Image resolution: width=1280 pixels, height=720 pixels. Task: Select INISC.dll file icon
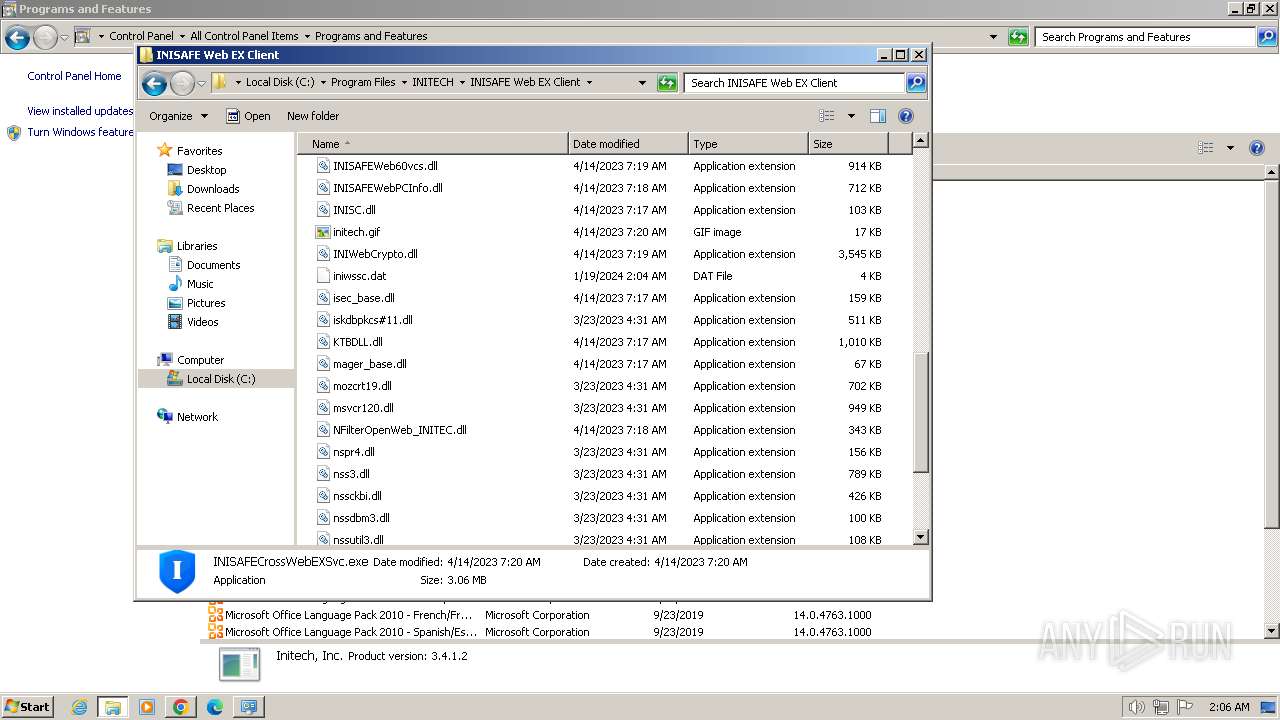pos(323,210)
